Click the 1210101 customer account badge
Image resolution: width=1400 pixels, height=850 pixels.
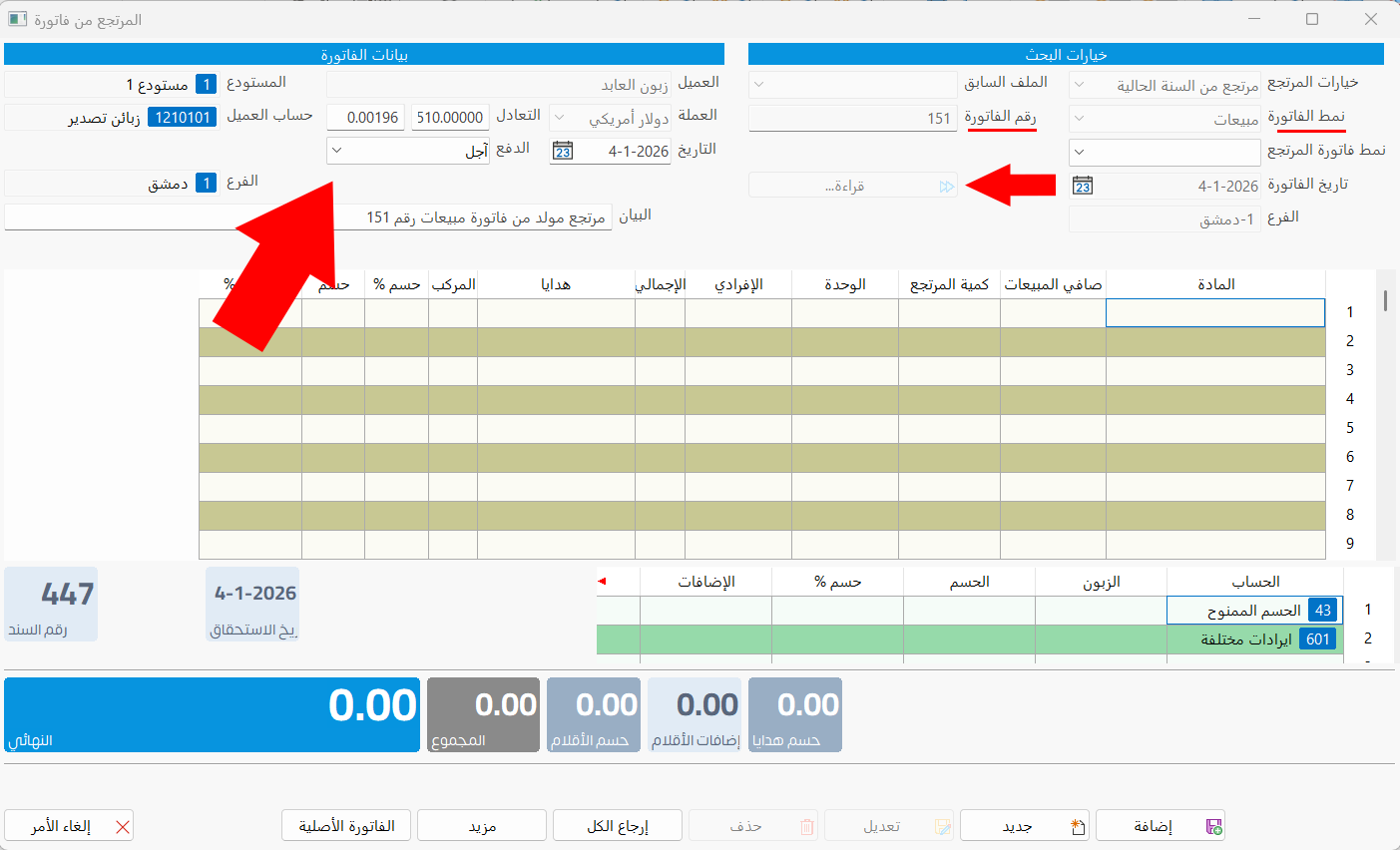tap(183, 117)
